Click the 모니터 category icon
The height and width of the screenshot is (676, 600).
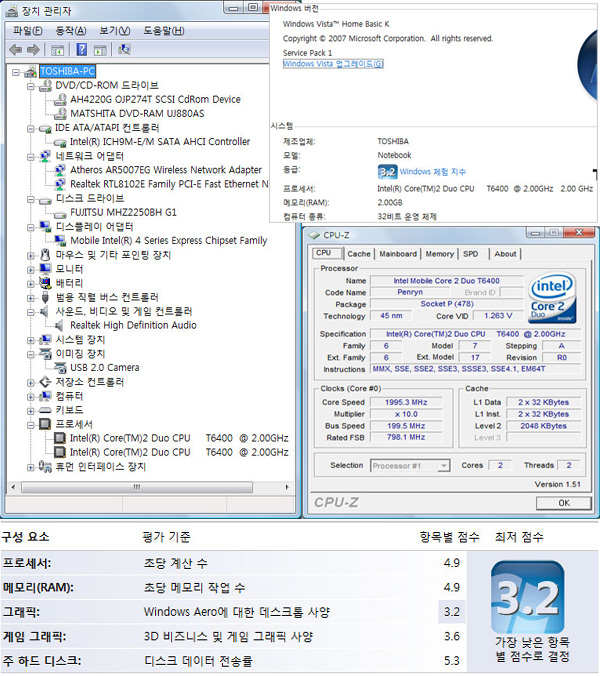pos(45,269)
